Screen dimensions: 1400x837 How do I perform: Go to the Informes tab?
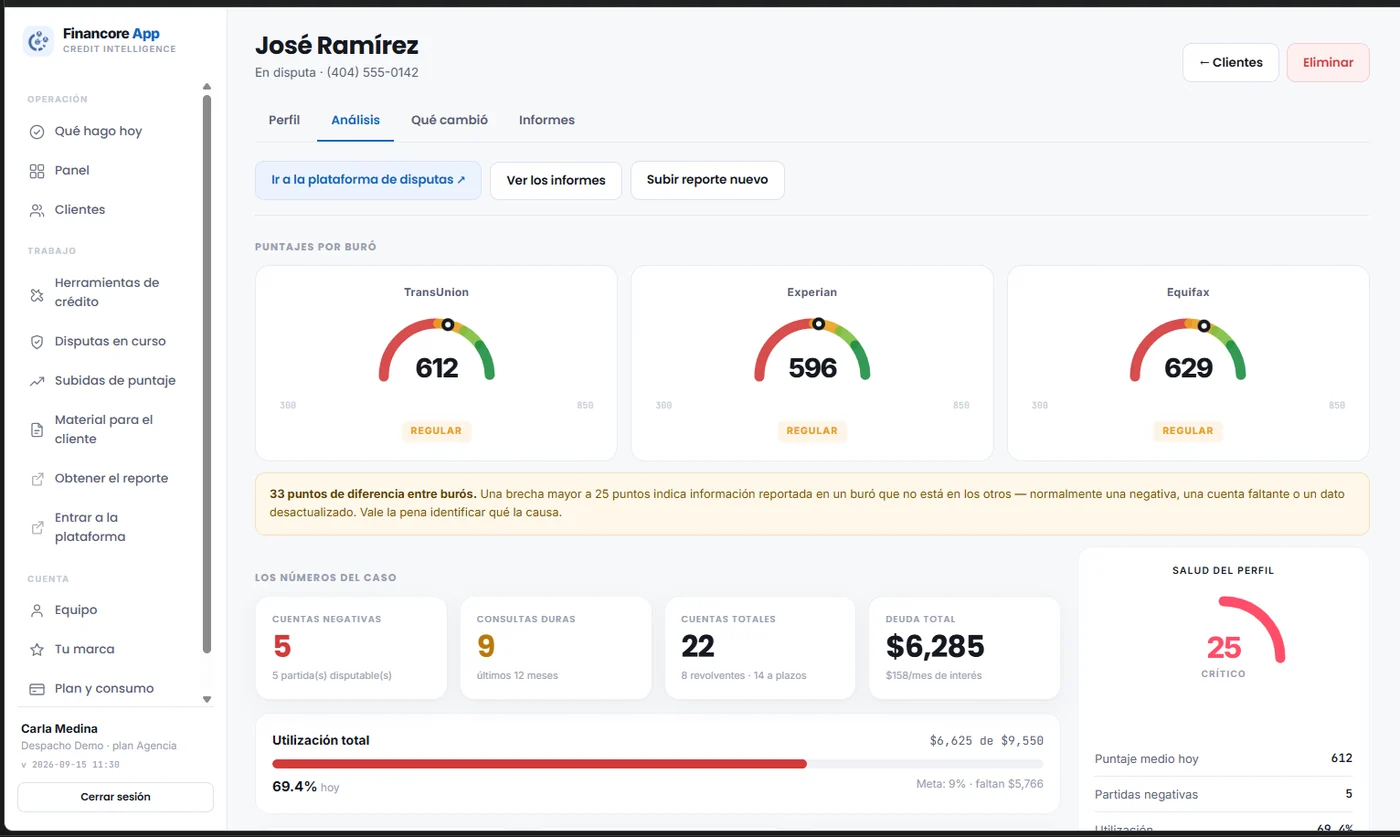point(547,120)
